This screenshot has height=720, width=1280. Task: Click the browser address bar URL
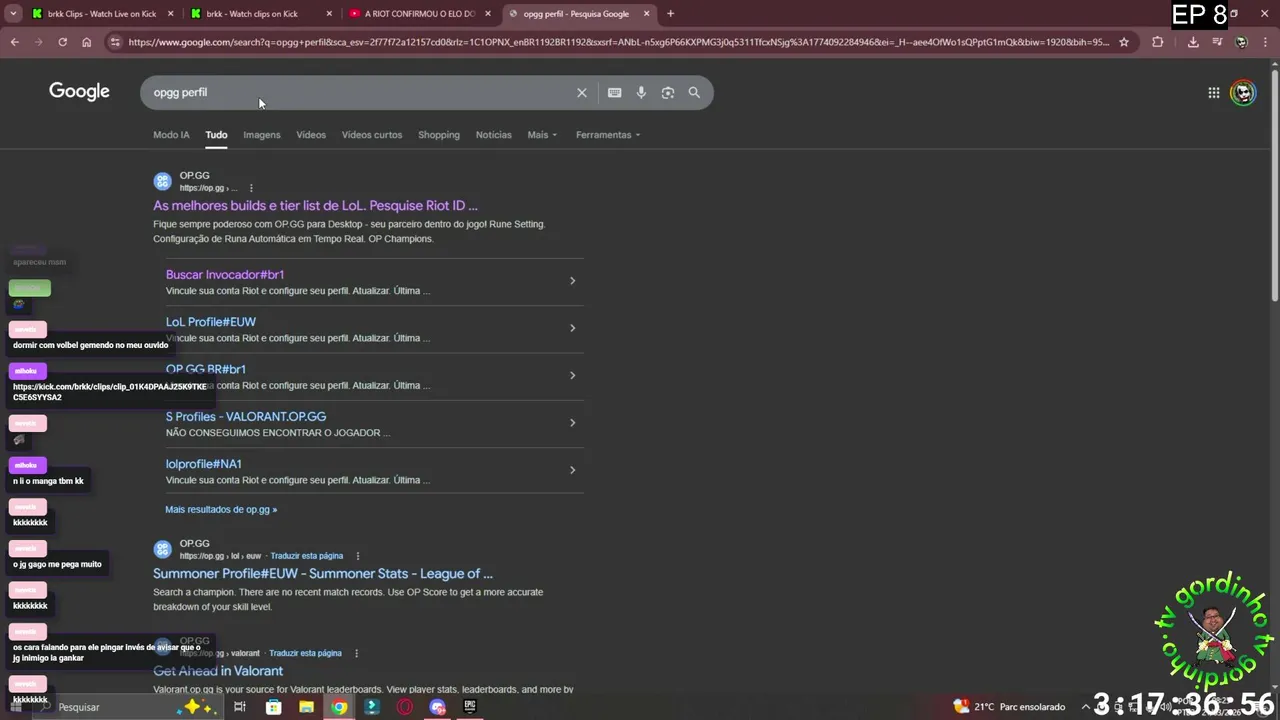(x=618, y=42)
